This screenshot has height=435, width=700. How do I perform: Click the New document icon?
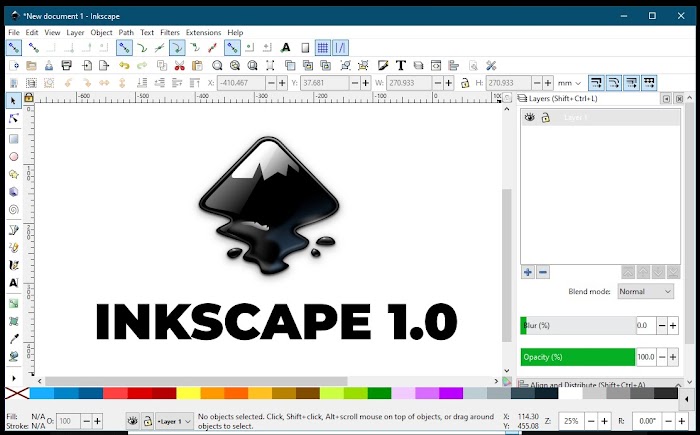14,66
